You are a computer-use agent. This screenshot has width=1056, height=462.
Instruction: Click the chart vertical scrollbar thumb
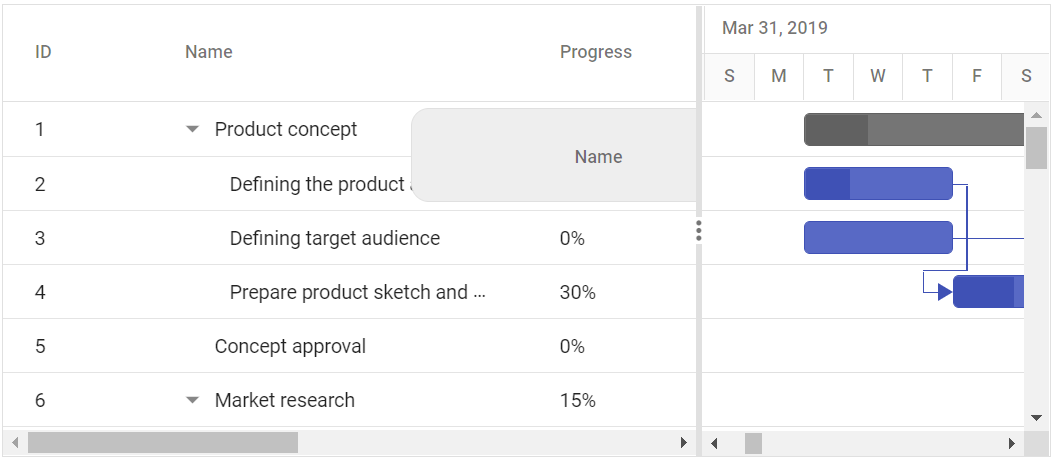(x=1036, y=147)
